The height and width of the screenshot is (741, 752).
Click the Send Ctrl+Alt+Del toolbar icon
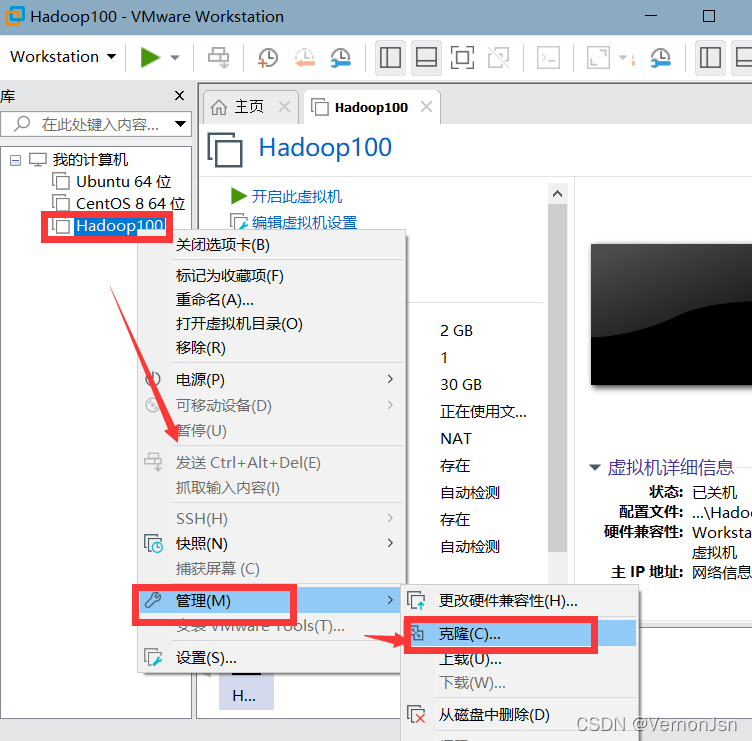pyautogui.click(x=218, y=58)
